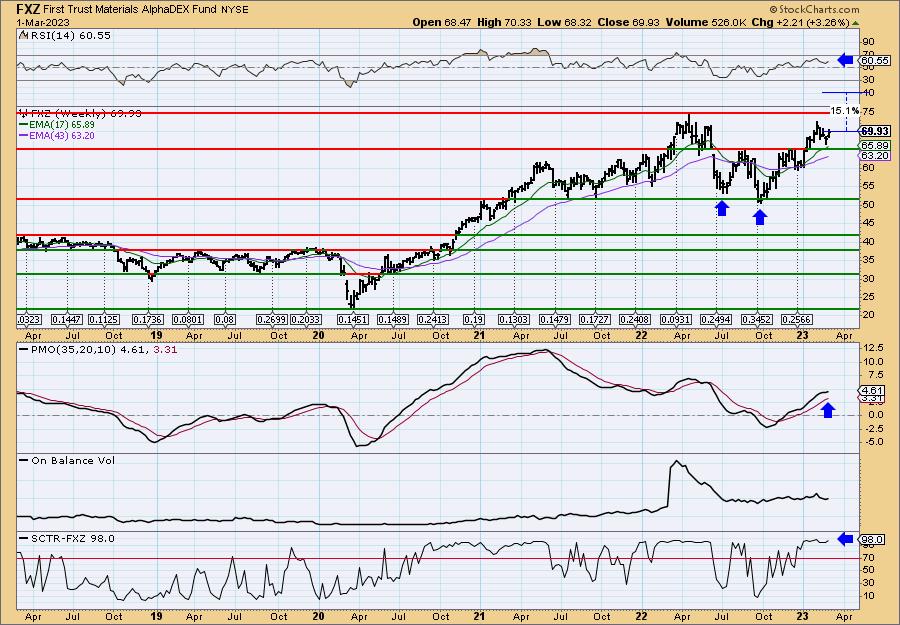Click the 0.2408 volume box

635,319
